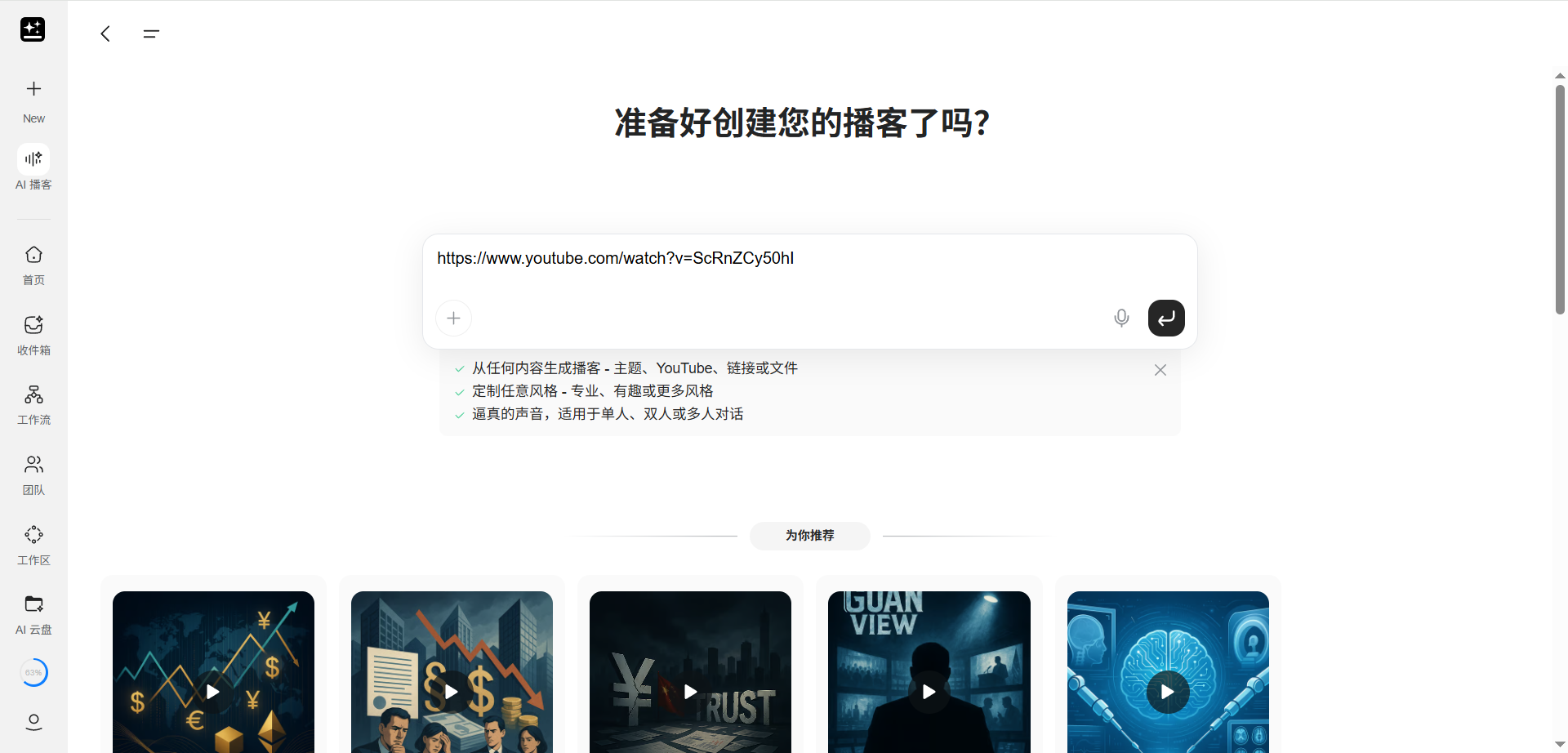
Task: Toggle the sidebar menu lines icon
Action: click(151, 33)
